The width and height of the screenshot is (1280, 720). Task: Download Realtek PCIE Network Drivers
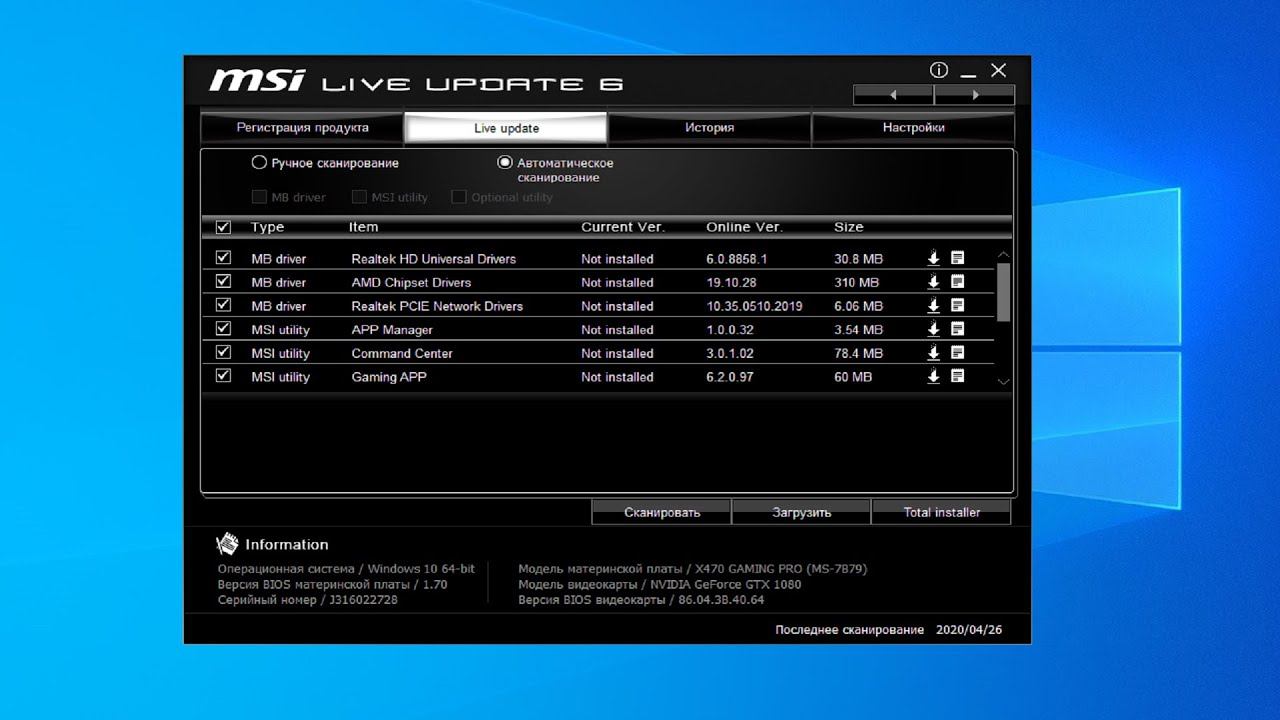click(933, 306)
